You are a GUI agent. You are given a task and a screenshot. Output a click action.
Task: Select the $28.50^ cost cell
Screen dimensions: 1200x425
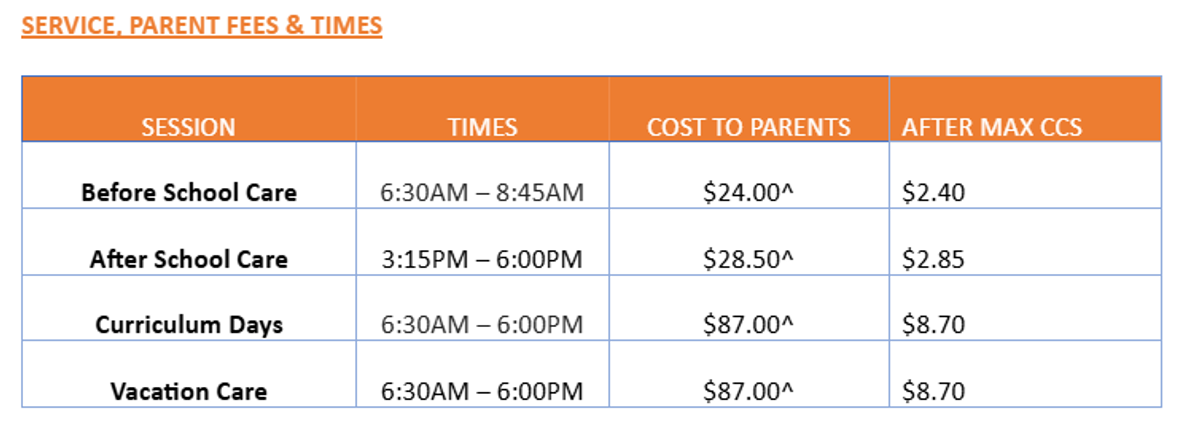coord(748,260)
